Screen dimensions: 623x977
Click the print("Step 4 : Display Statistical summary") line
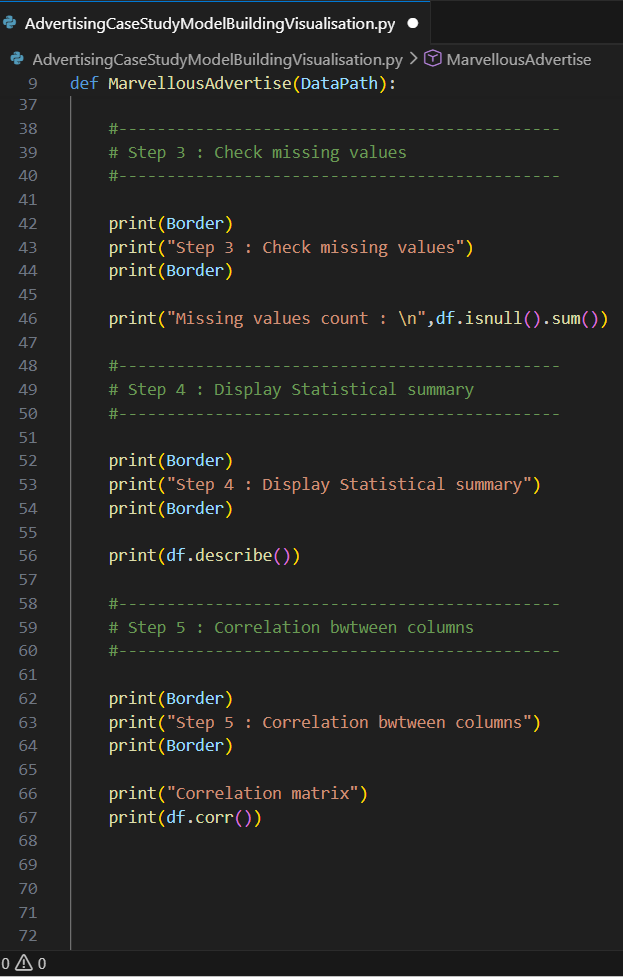coord(325,485)
